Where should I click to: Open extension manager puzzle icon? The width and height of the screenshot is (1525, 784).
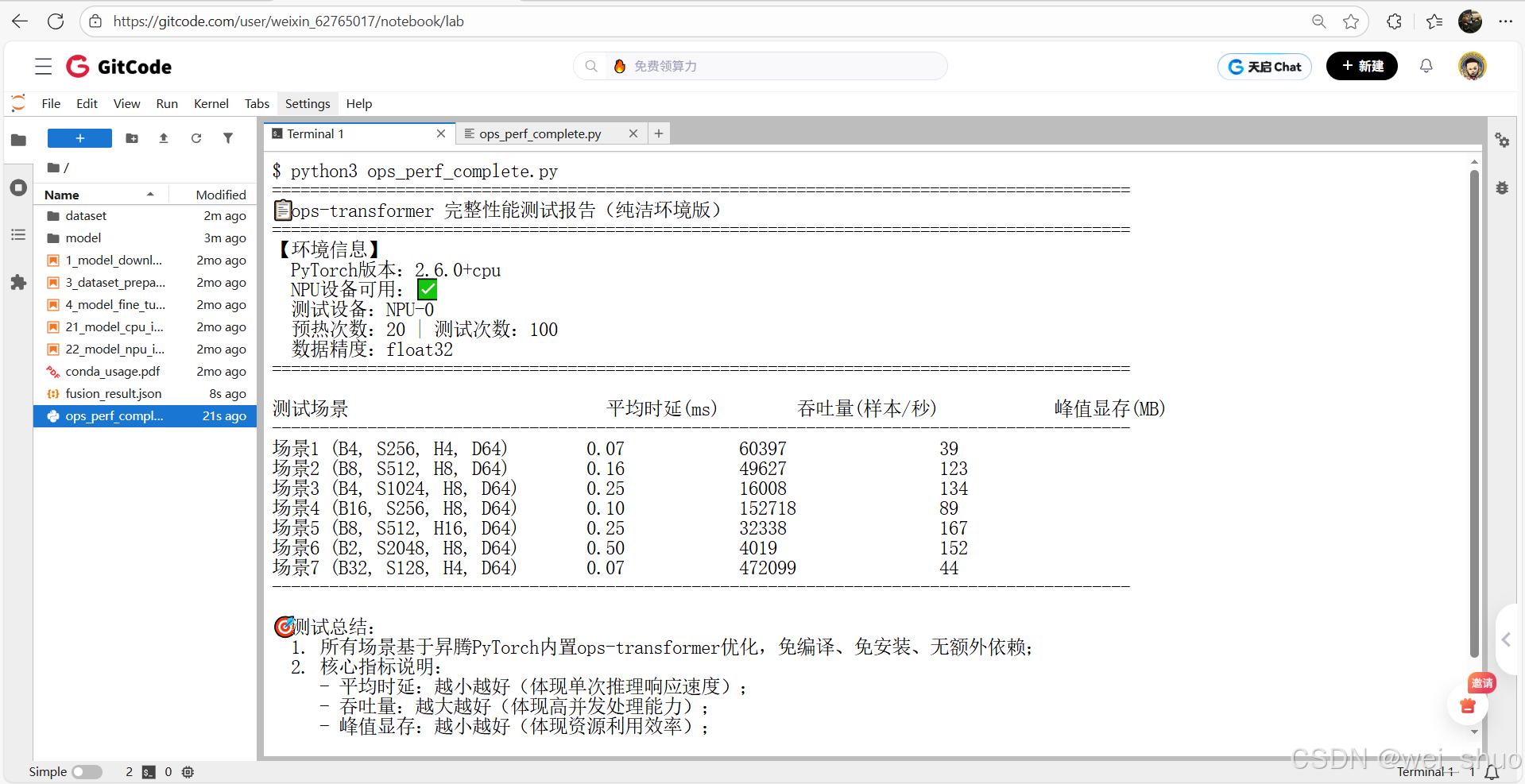pyautogui.click(x=18, y=283)
